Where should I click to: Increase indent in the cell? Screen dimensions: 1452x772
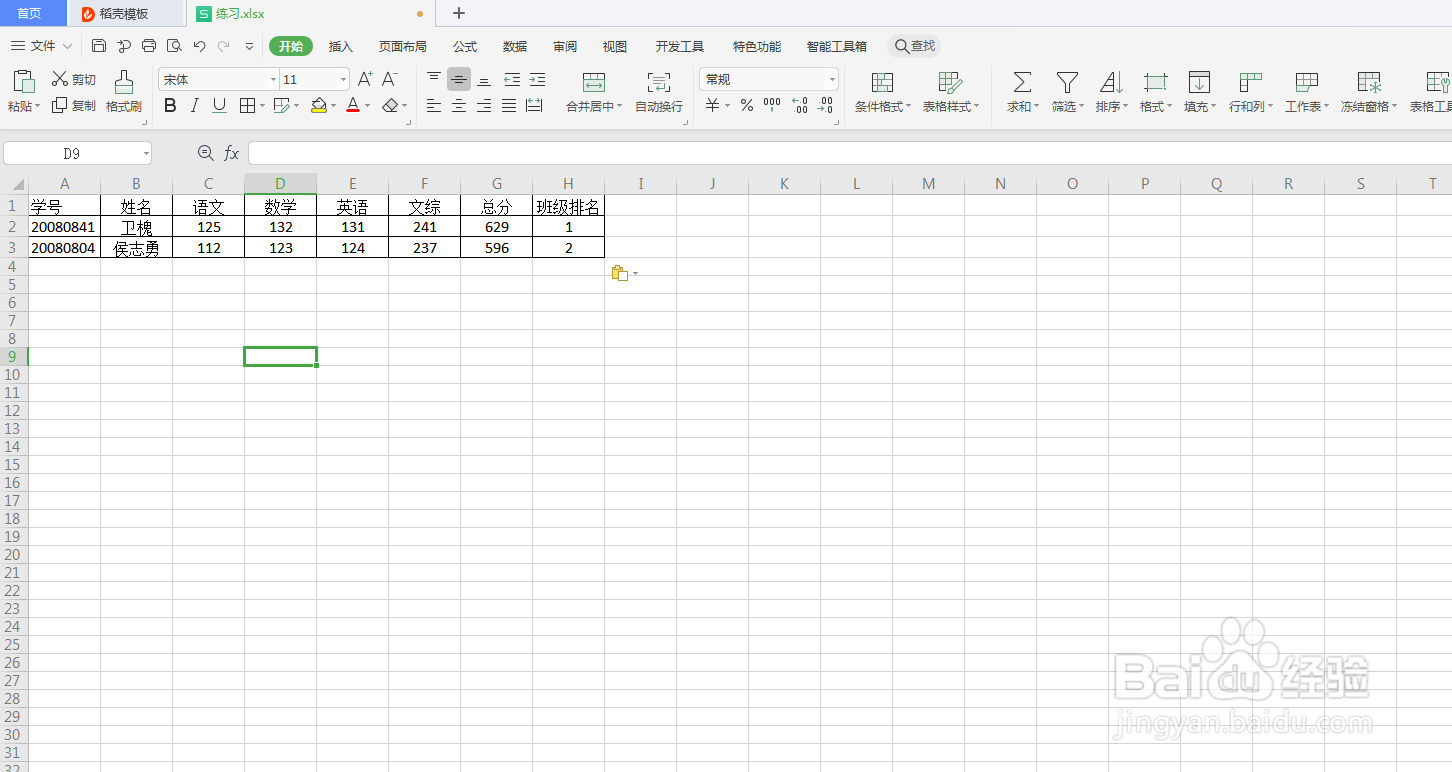click(x=537, y=79)
